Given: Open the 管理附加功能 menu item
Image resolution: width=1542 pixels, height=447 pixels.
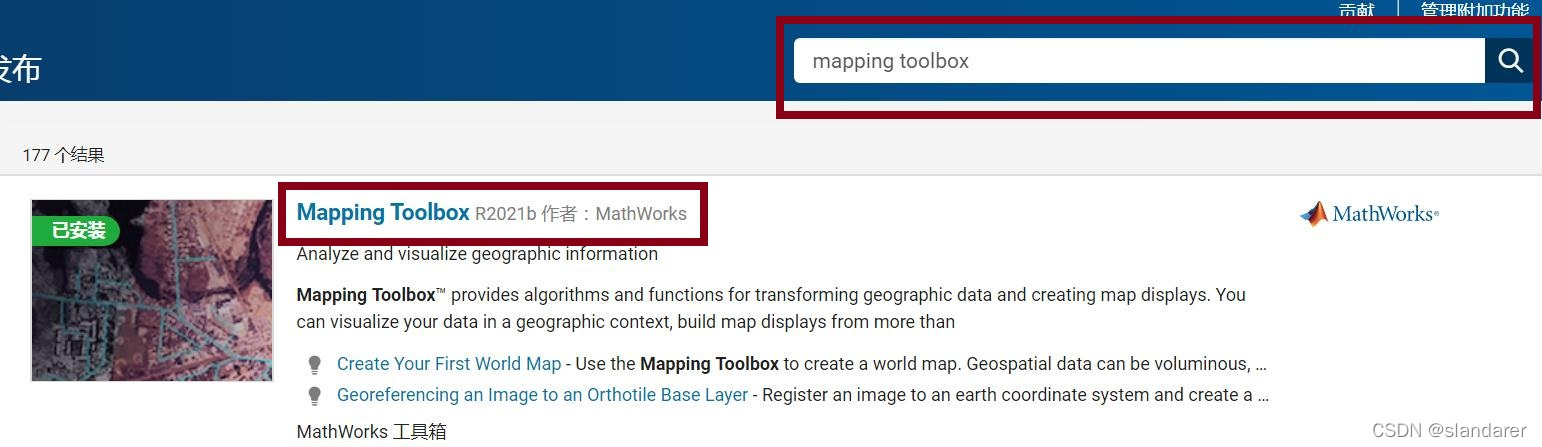Looking at the screenshot, I should 1475,9.
